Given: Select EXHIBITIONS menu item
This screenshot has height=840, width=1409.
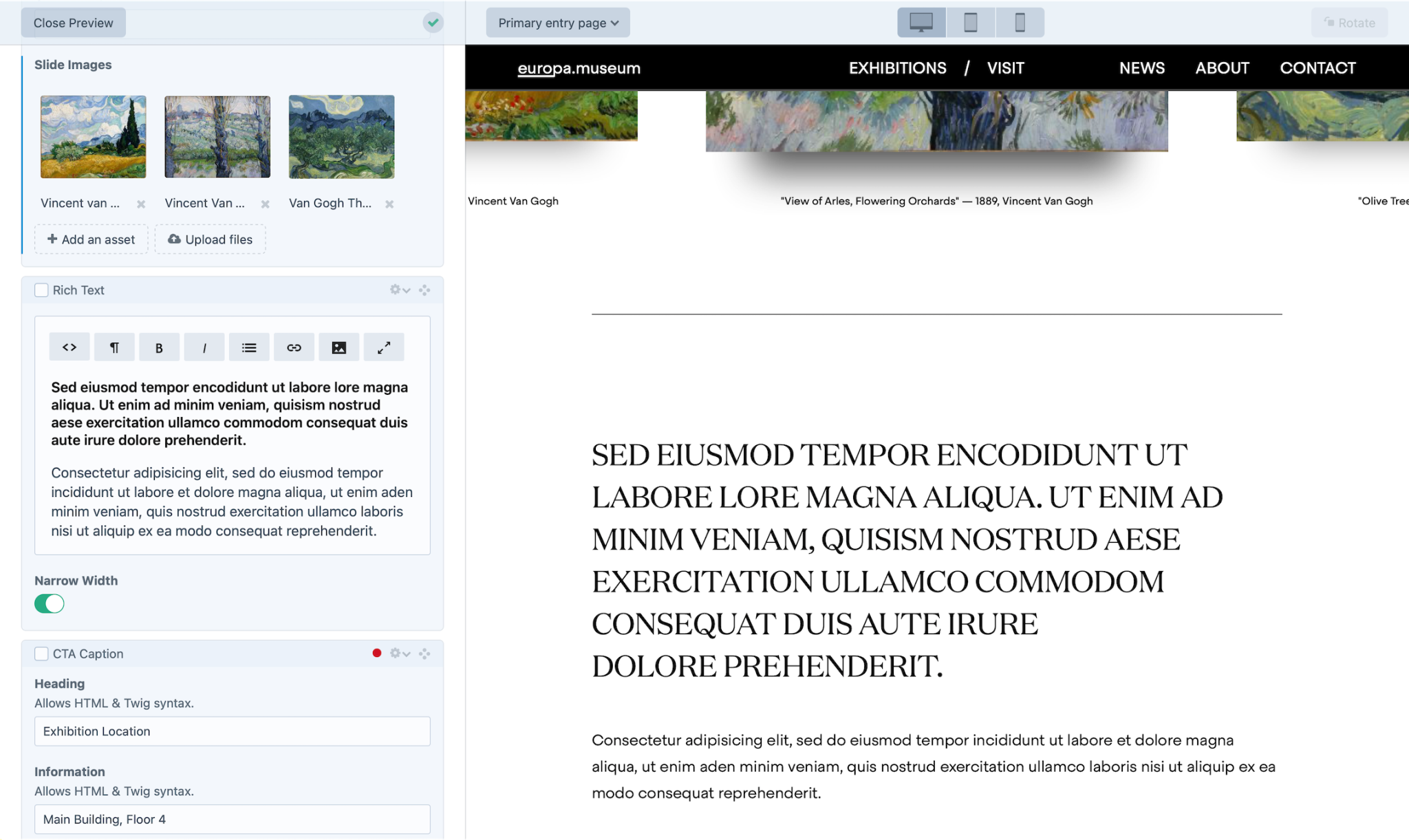Looking at the screenshot, I should point(897,68).
